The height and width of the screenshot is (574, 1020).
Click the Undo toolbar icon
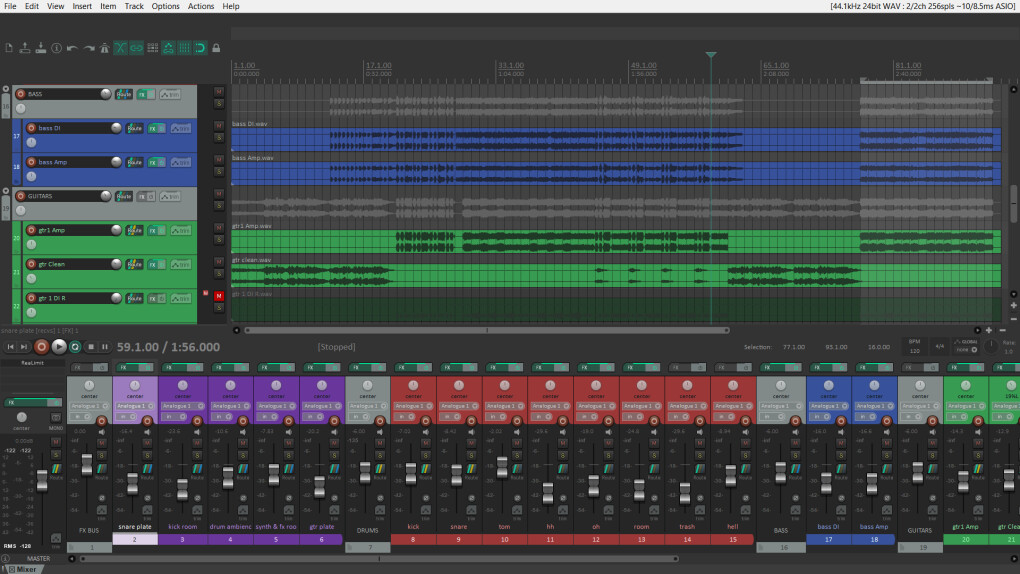[72, 48]
